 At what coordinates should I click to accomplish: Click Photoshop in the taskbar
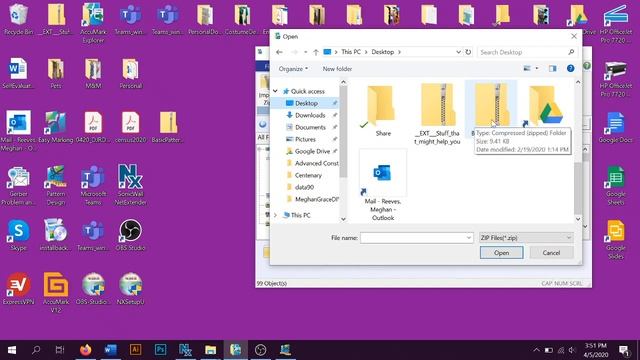pyautogui.click(x=160, y=350)
